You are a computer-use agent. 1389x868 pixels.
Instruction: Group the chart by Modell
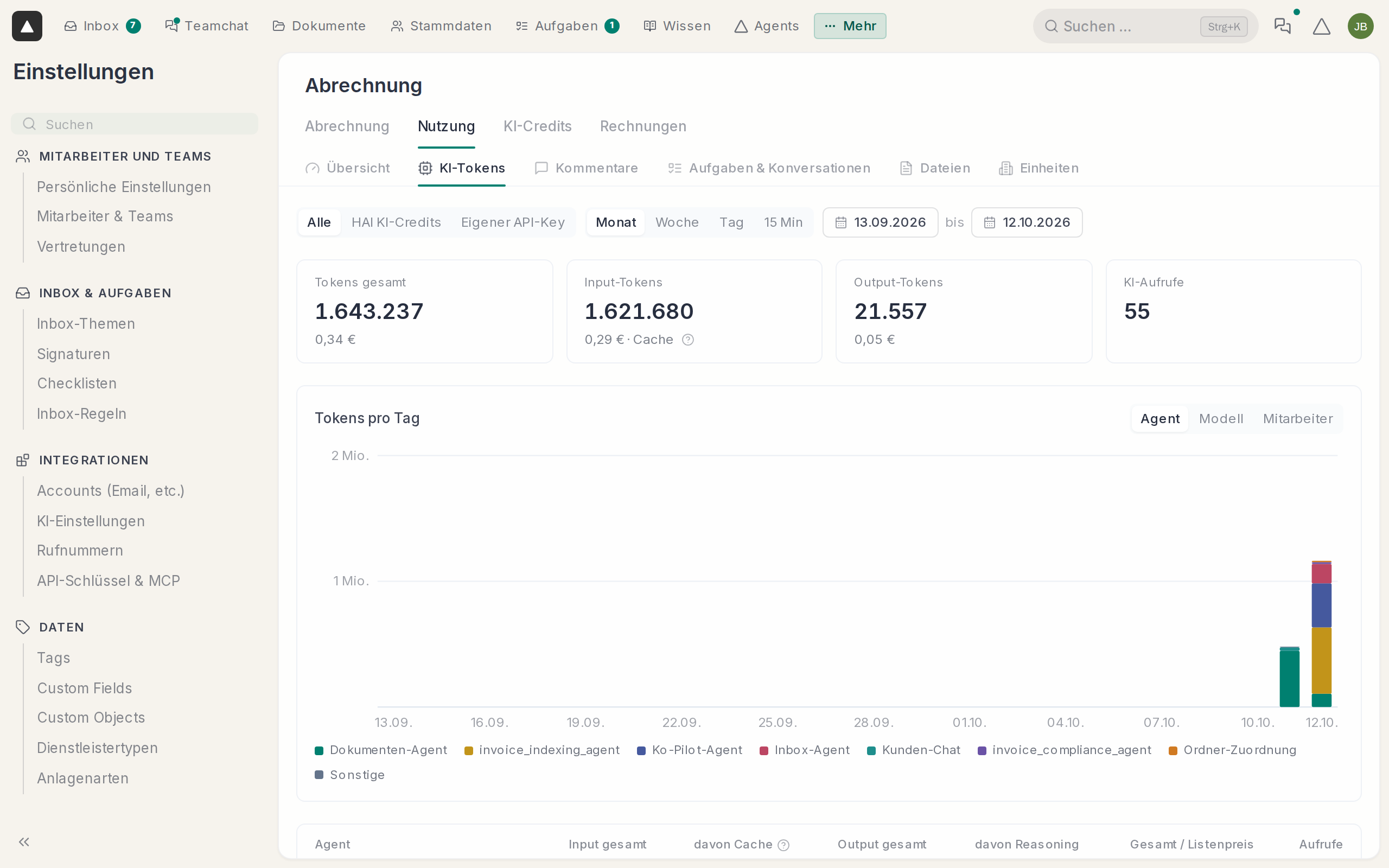pos(1221,418)
